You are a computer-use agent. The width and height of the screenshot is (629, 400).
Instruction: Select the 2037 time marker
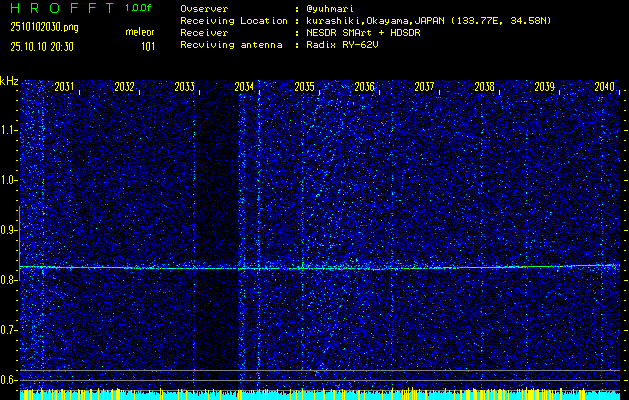click(x=424, y=88)
